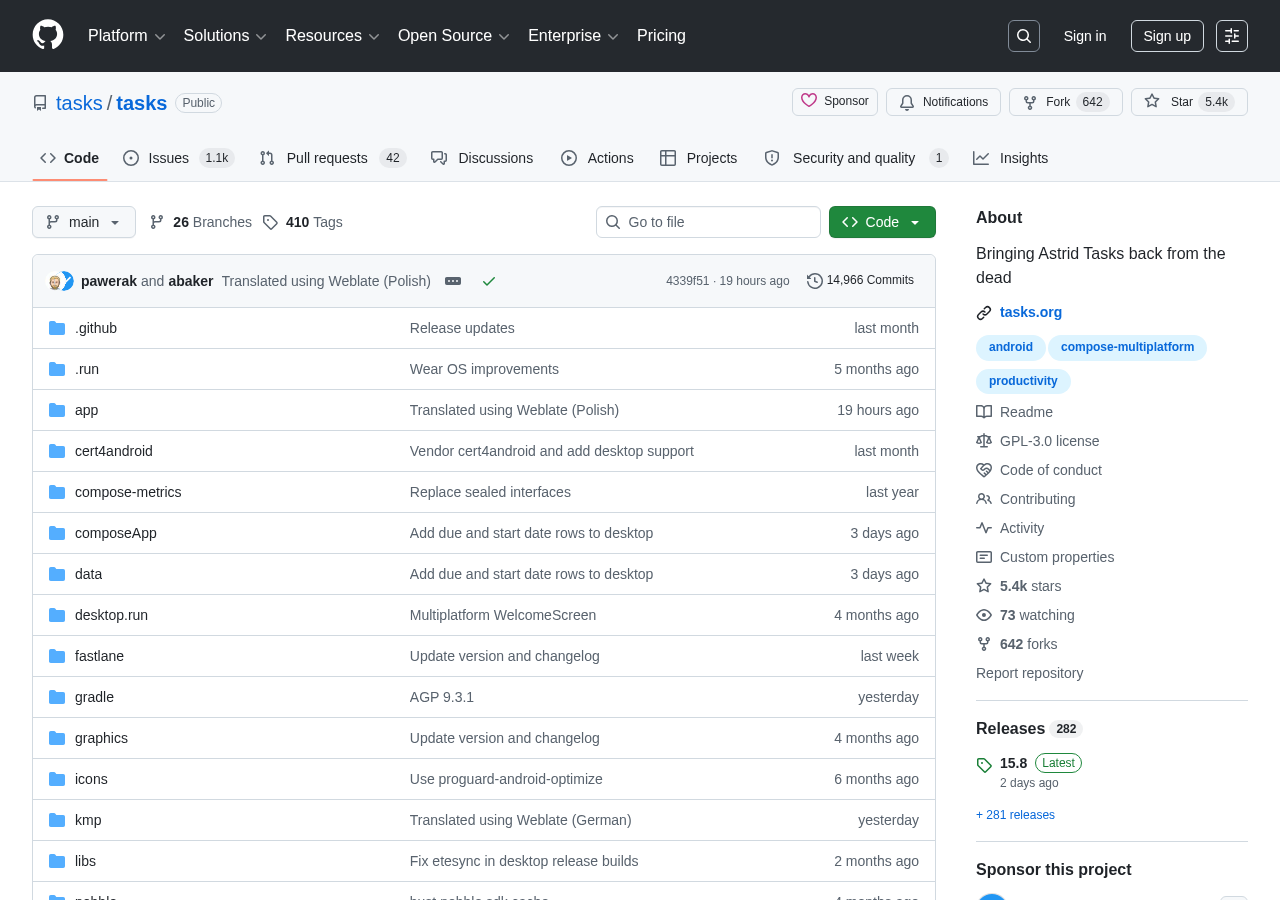
Task: Click the Sponsor heart button
Action: pyautogui.click(x=835, y=102)
